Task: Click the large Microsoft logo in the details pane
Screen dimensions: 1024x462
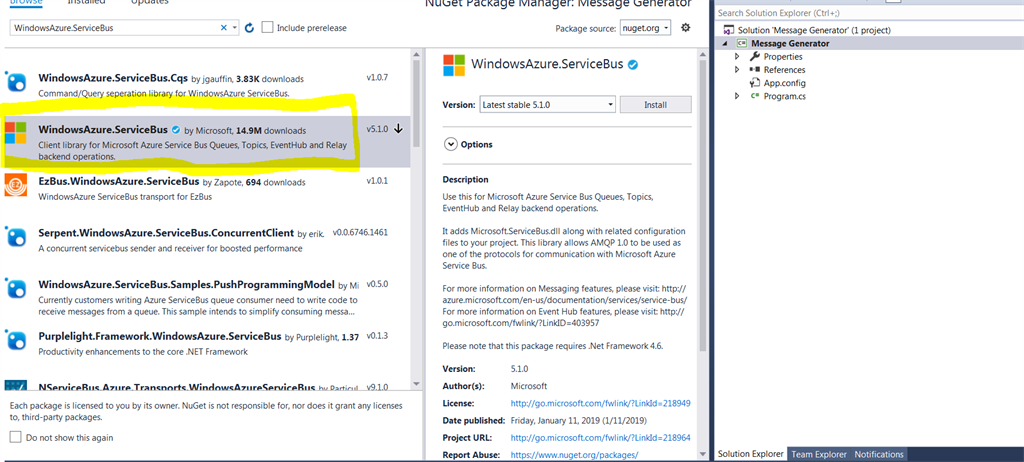Action: 454,65
